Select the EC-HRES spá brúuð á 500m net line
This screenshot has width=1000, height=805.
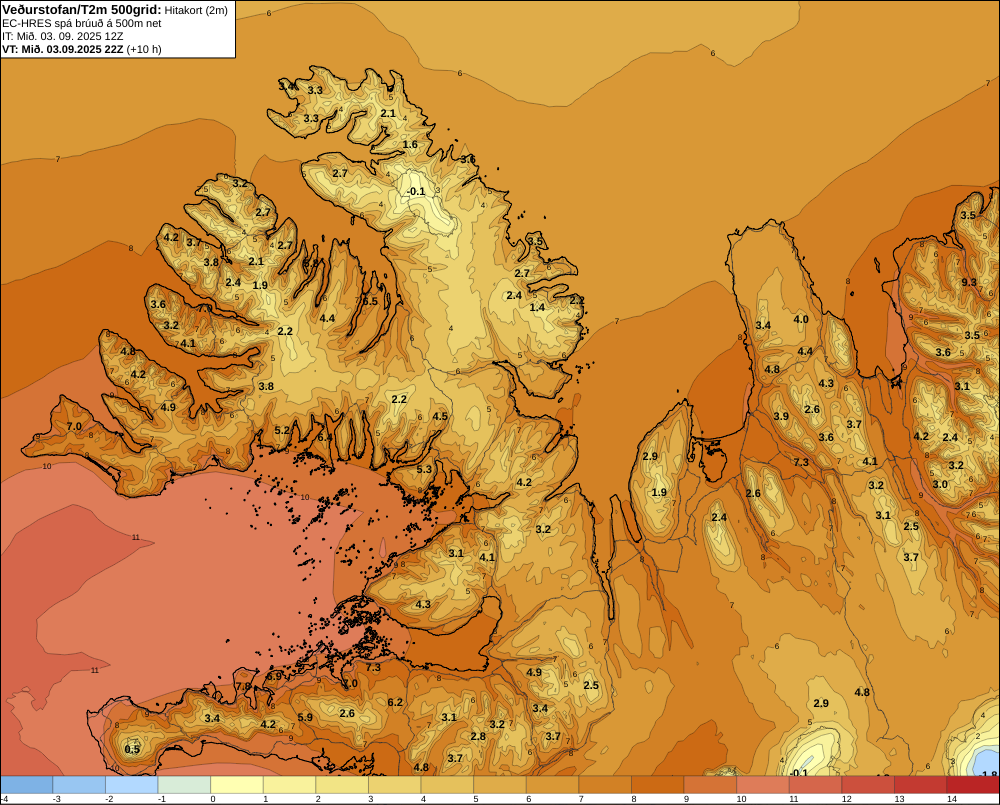click(x=82, y=24)
